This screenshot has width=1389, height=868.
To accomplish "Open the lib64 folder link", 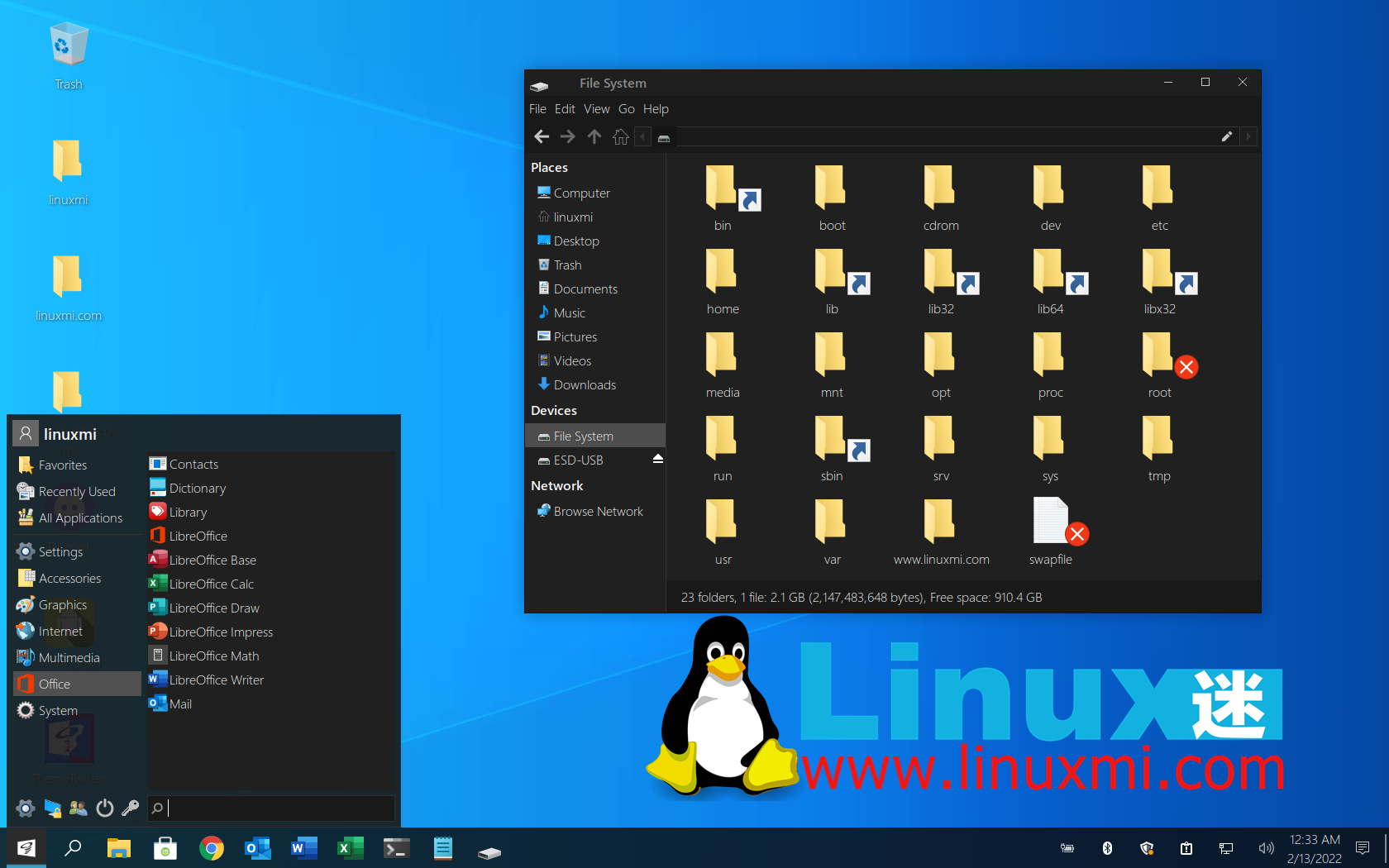I will 1050,282.
